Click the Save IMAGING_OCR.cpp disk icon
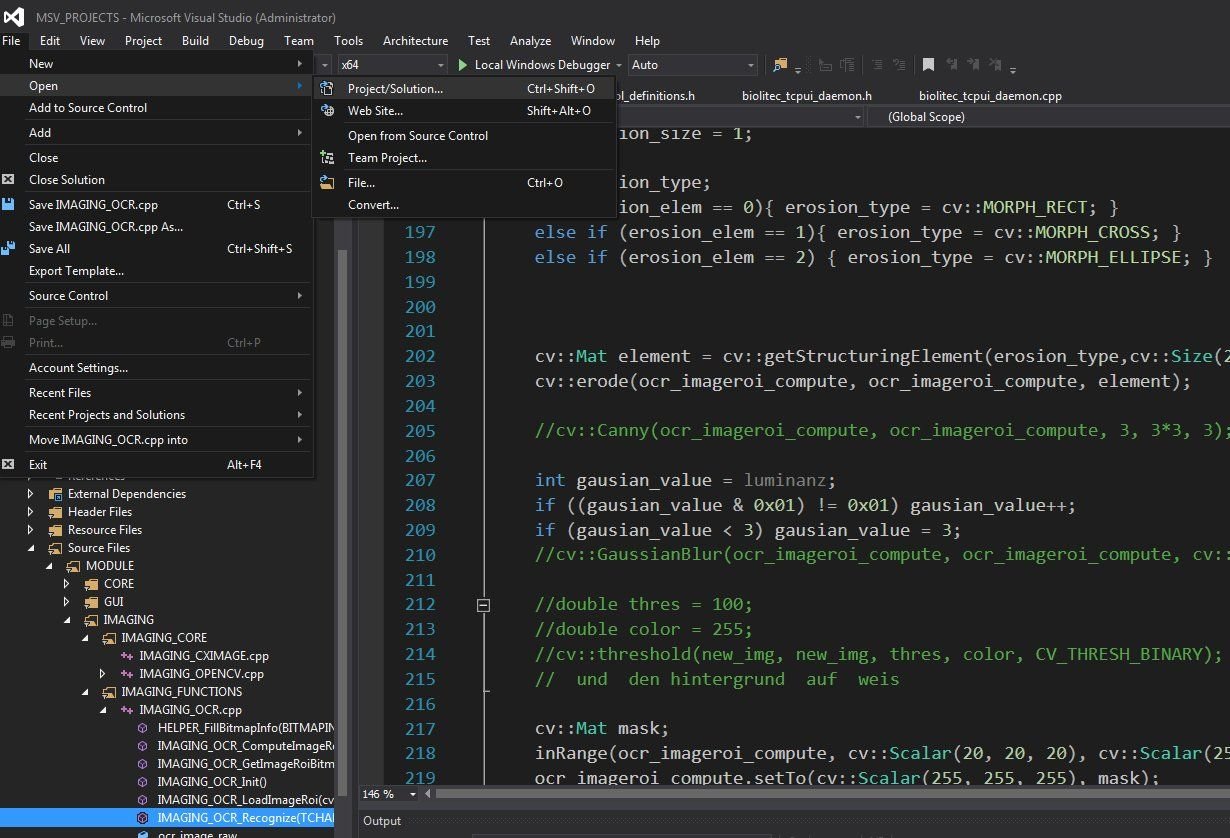The image size is (1230, 838). tap(8, 205)
